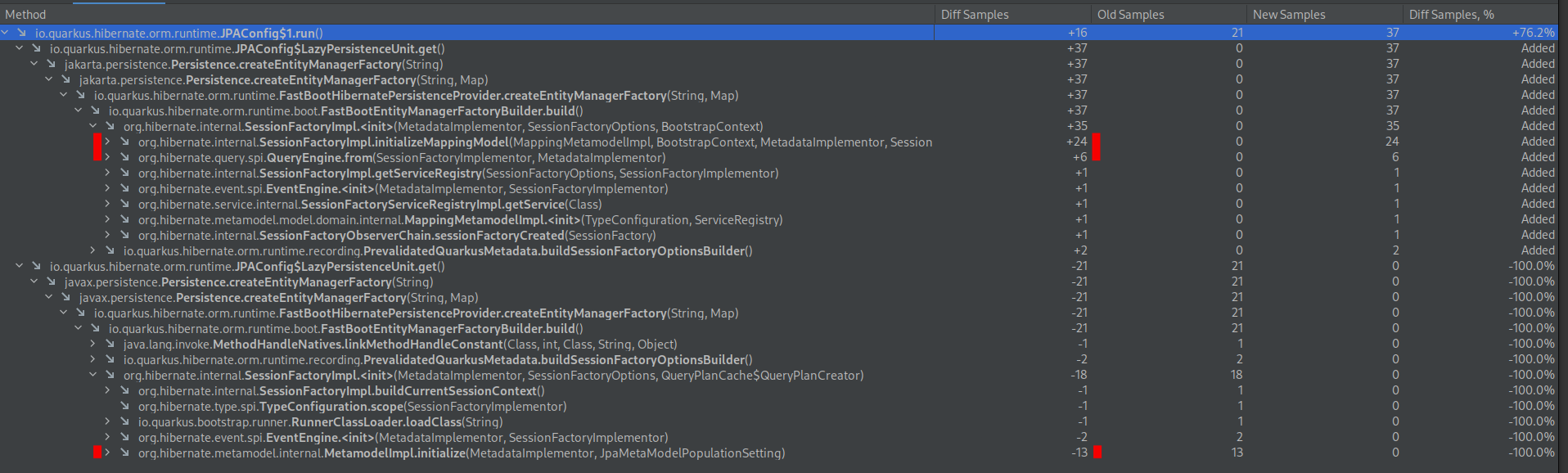Click the navigate arrow next to EventEngine.<init>
This screenshot has height=473, width=1568.
point(124,188)
